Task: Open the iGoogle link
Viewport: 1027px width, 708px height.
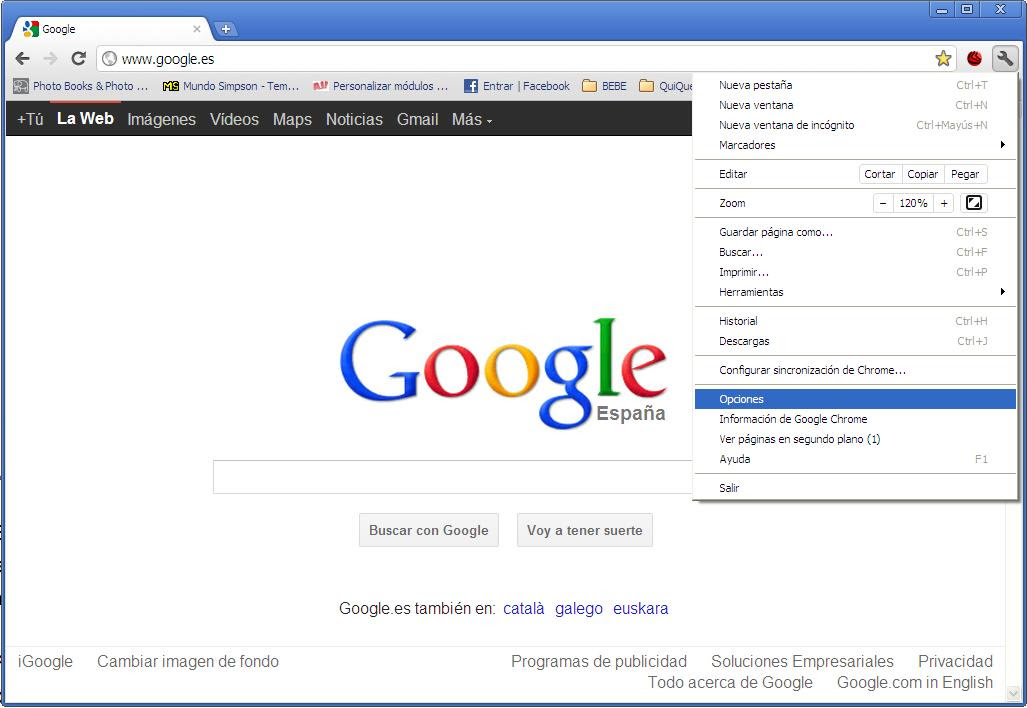Action: (x=45, y=661)
